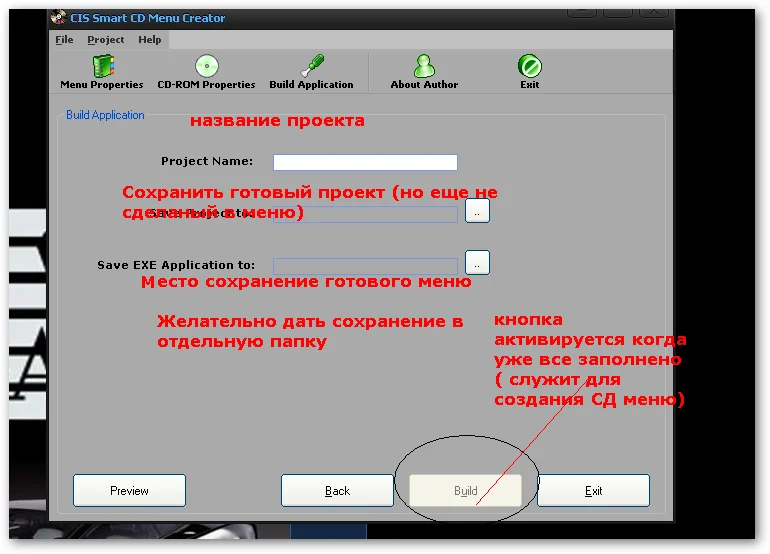
Task: Open the Help menu
Action: pyautogui.click(x=150, y=40)
